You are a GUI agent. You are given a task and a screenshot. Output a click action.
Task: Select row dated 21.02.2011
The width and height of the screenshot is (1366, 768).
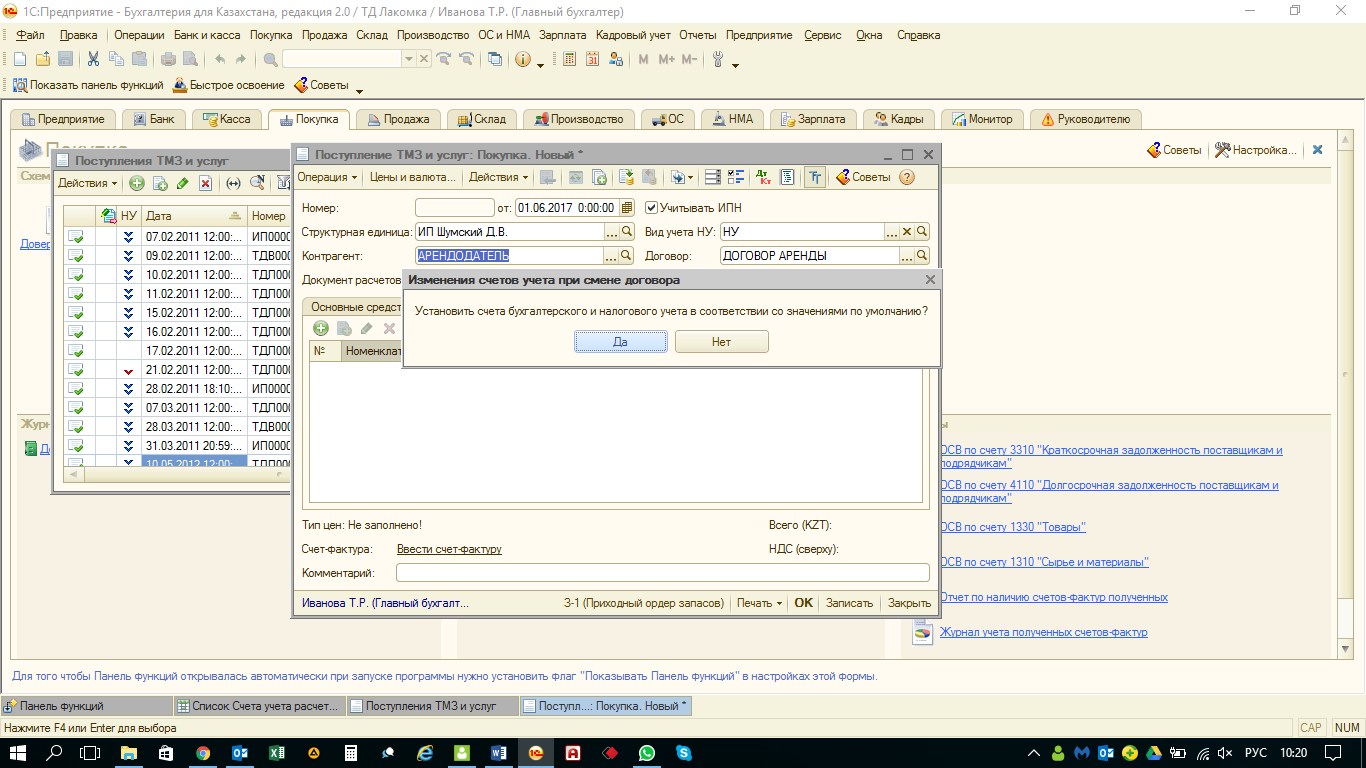point(177,370)
